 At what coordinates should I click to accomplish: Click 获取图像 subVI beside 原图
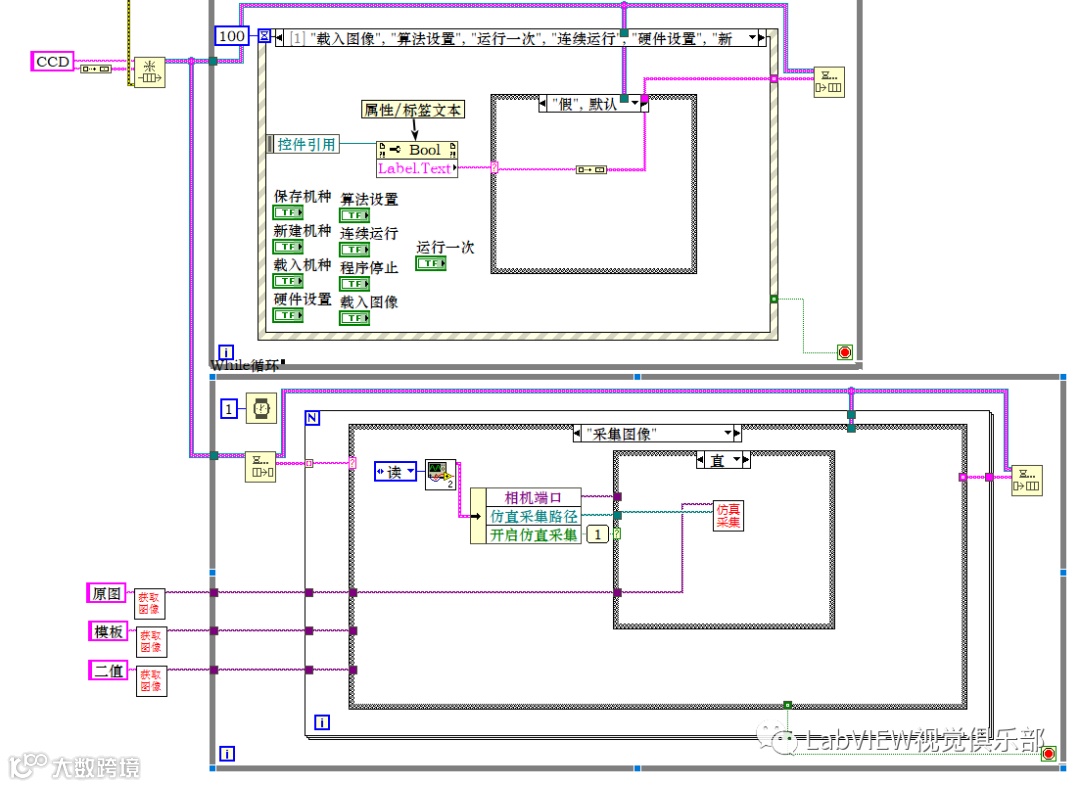pyautogui.click(x=149, y=604)
